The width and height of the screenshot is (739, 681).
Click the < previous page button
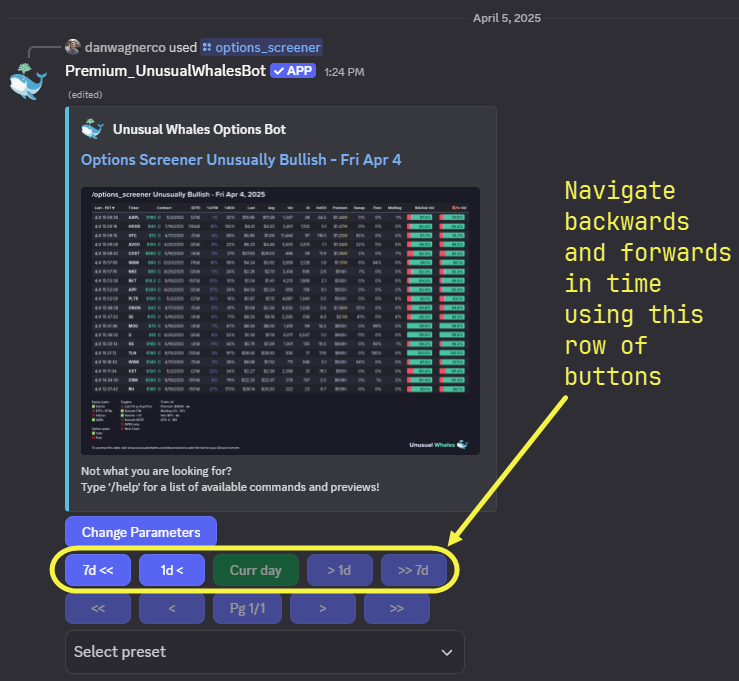pyautogui.click(x=172, y=608)
